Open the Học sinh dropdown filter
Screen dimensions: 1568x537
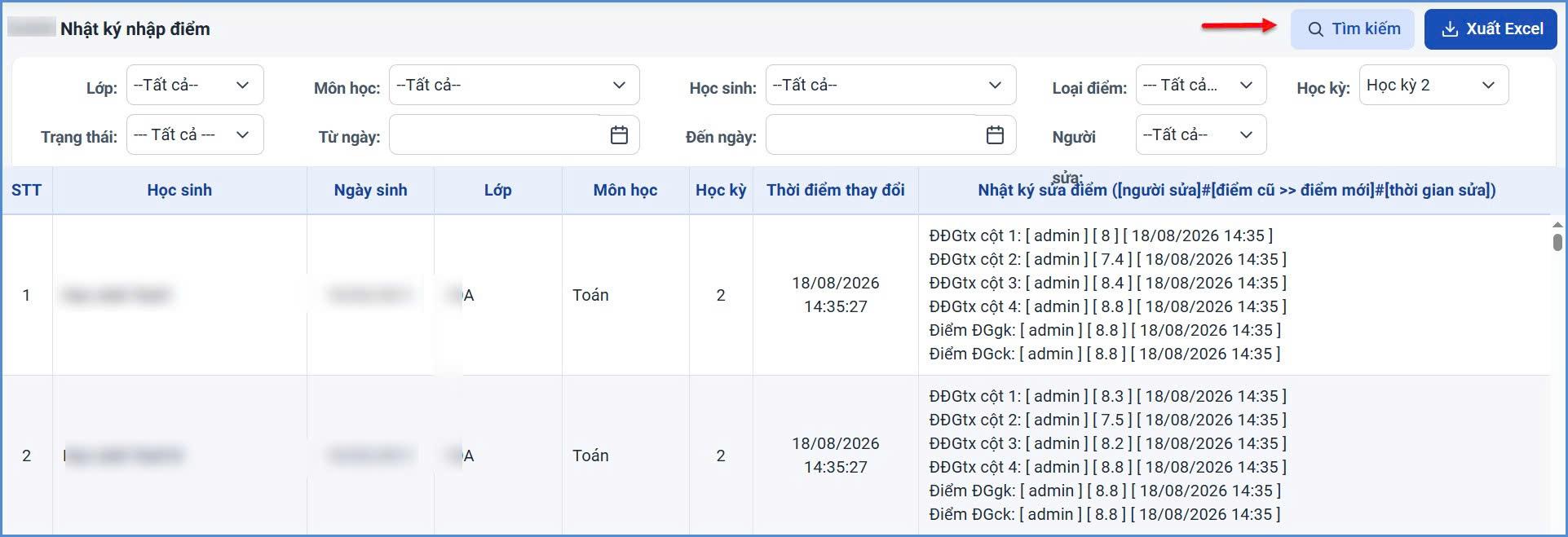point(890,85)
